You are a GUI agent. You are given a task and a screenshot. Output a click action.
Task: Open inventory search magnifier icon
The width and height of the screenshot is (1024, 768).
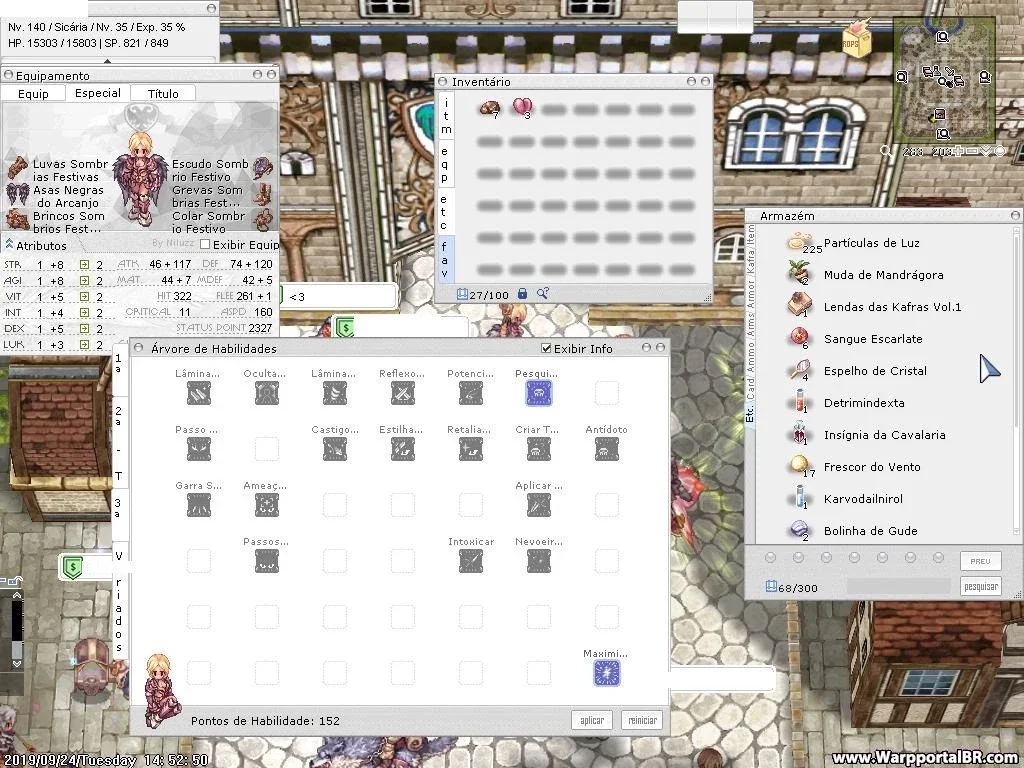tap(543, 294)
